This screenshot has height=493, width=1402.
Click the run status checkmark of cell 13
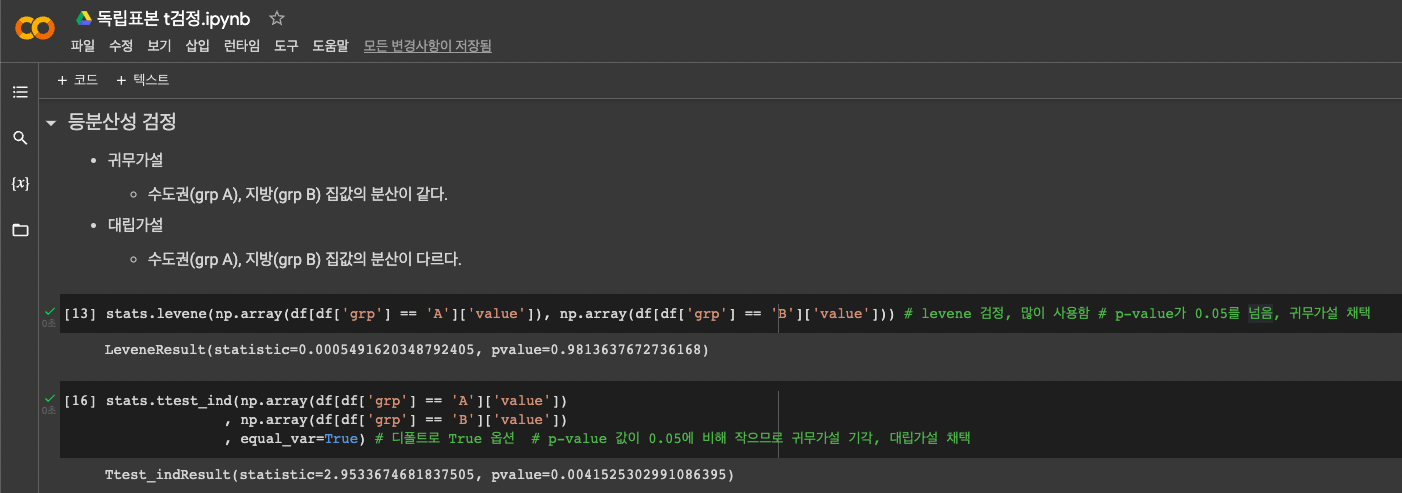pos(48,312)
